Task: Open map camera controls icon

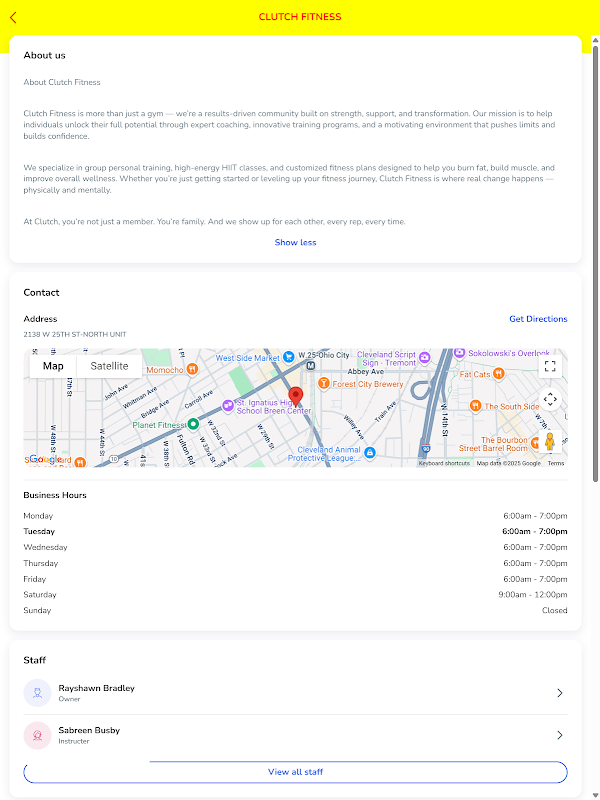Action: coord(550,399)
